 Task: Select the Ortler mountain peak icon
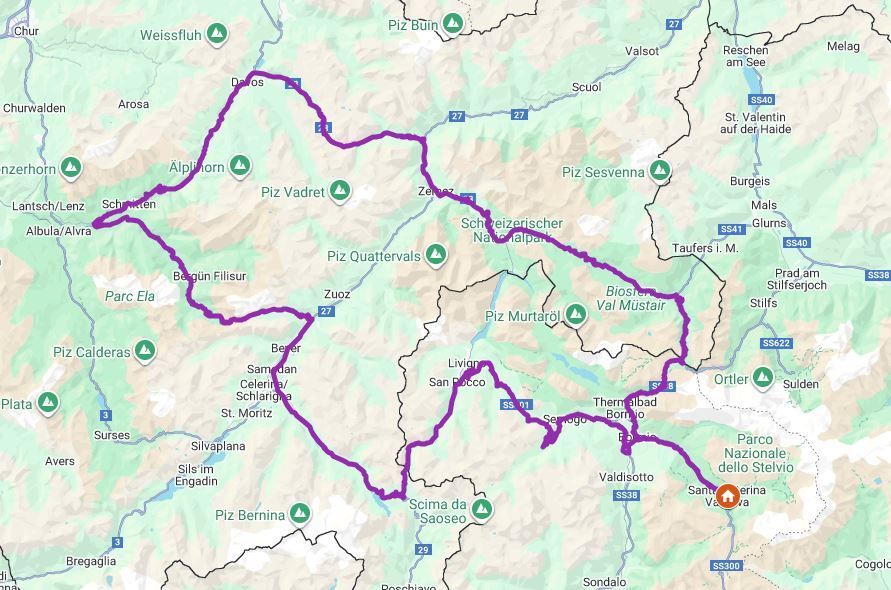[763, 378]
